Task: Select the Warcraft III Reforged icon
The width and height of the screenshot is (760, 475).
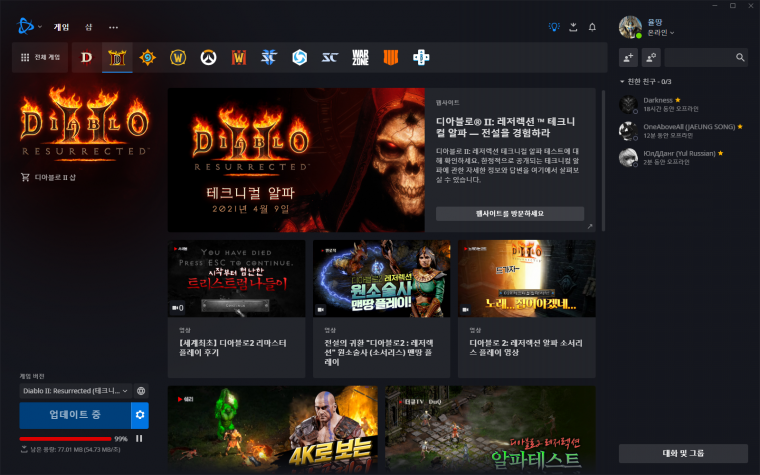Action: pyautogui.click(x=239, y=58)
